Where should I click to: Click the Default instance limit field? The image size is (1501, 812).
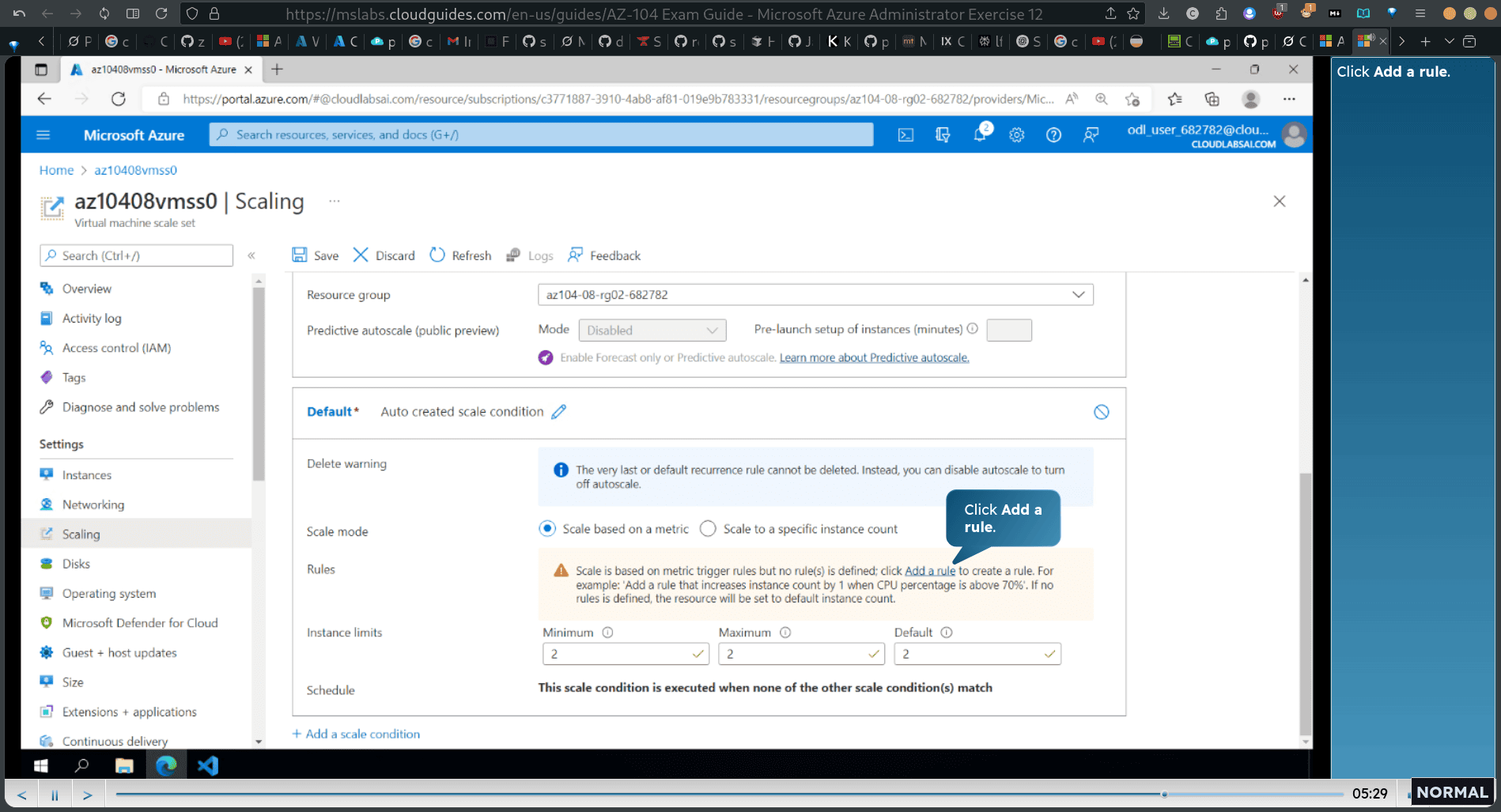click(977, 654)
